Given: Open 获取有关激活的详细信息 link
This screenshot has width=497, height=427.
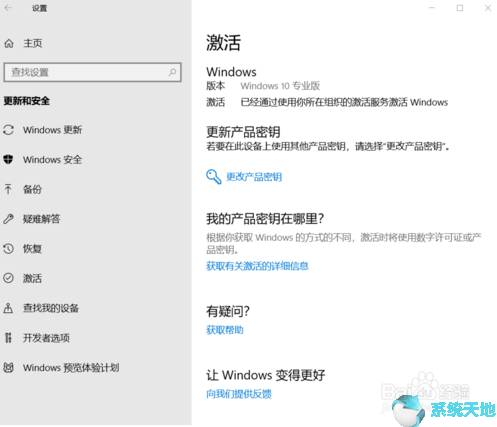Looking at the screenshot, I should pos(257,266).
